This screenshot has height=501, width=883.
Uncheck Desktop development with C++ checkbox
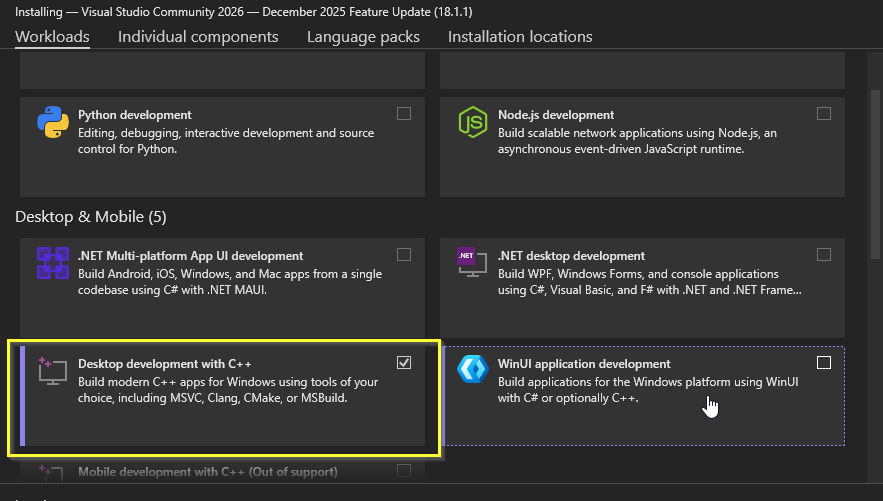pyautogui.click(x=404, y=362)
